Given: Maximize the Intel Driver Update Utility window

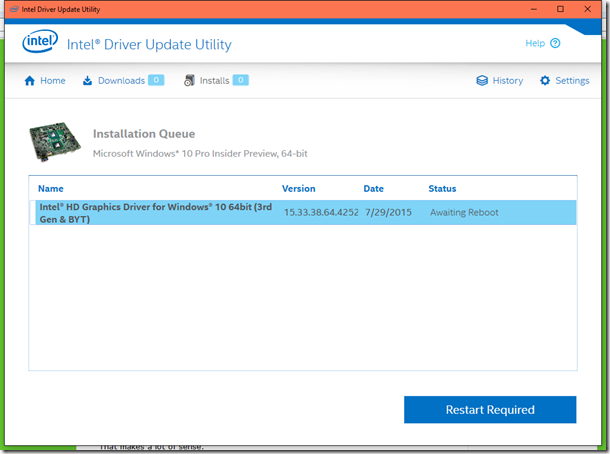Looking at the screenshot, I should click(560, 9).
